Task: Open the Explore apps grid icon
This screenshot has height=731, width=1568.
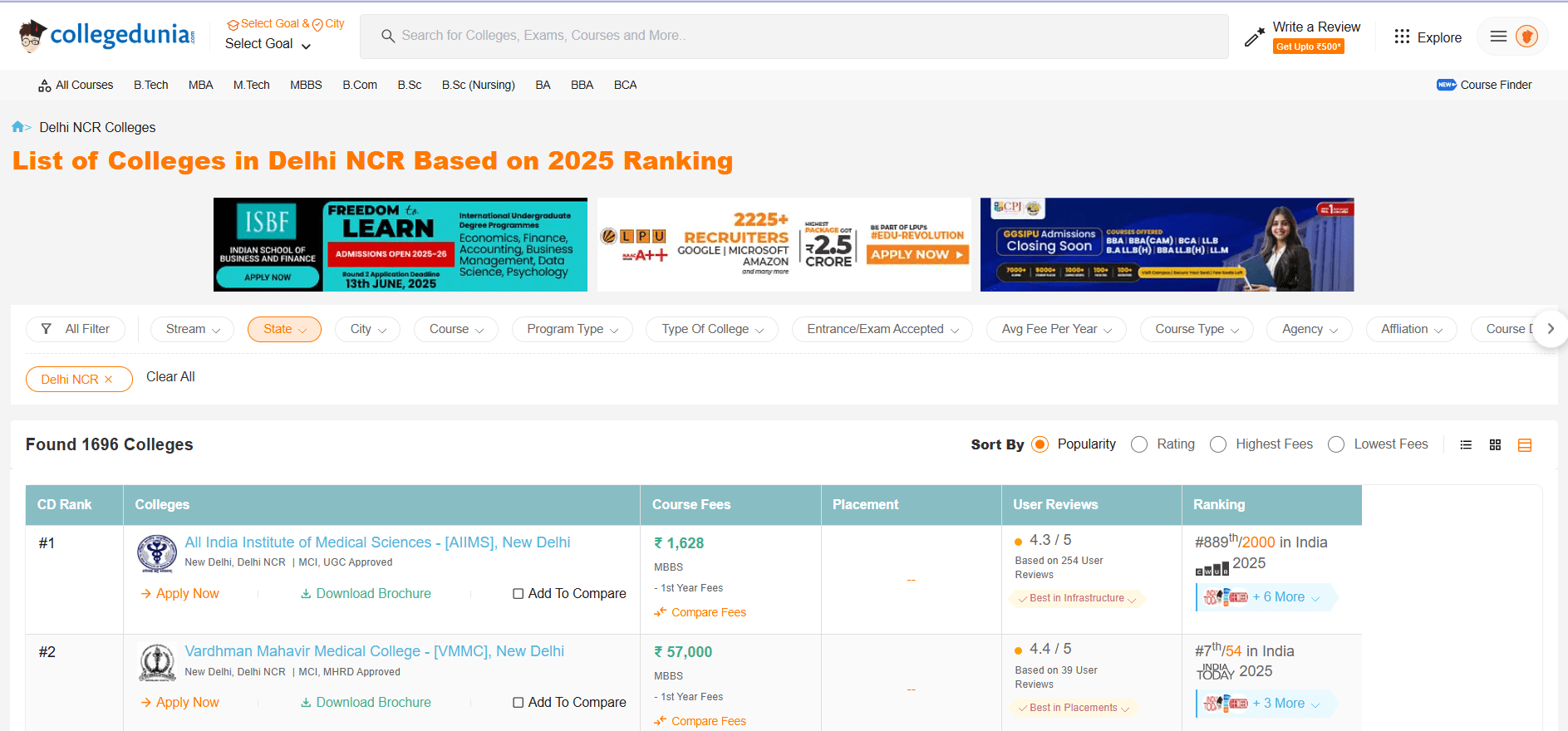Action: click(1402, 37)
